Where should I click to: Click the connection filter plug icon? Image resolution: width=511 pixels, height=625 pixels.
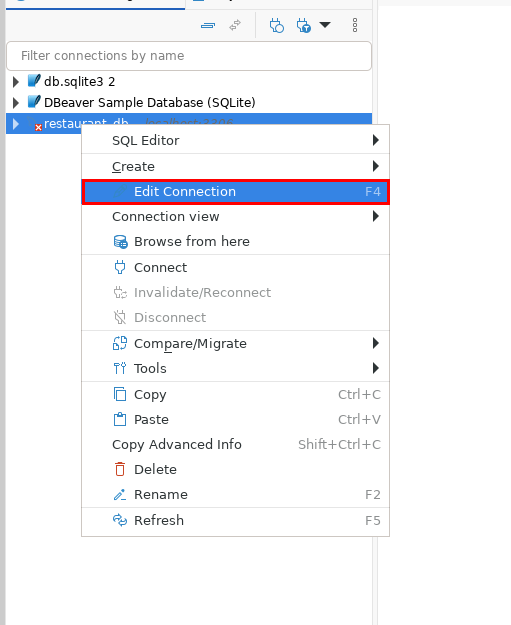coord(304,26)
